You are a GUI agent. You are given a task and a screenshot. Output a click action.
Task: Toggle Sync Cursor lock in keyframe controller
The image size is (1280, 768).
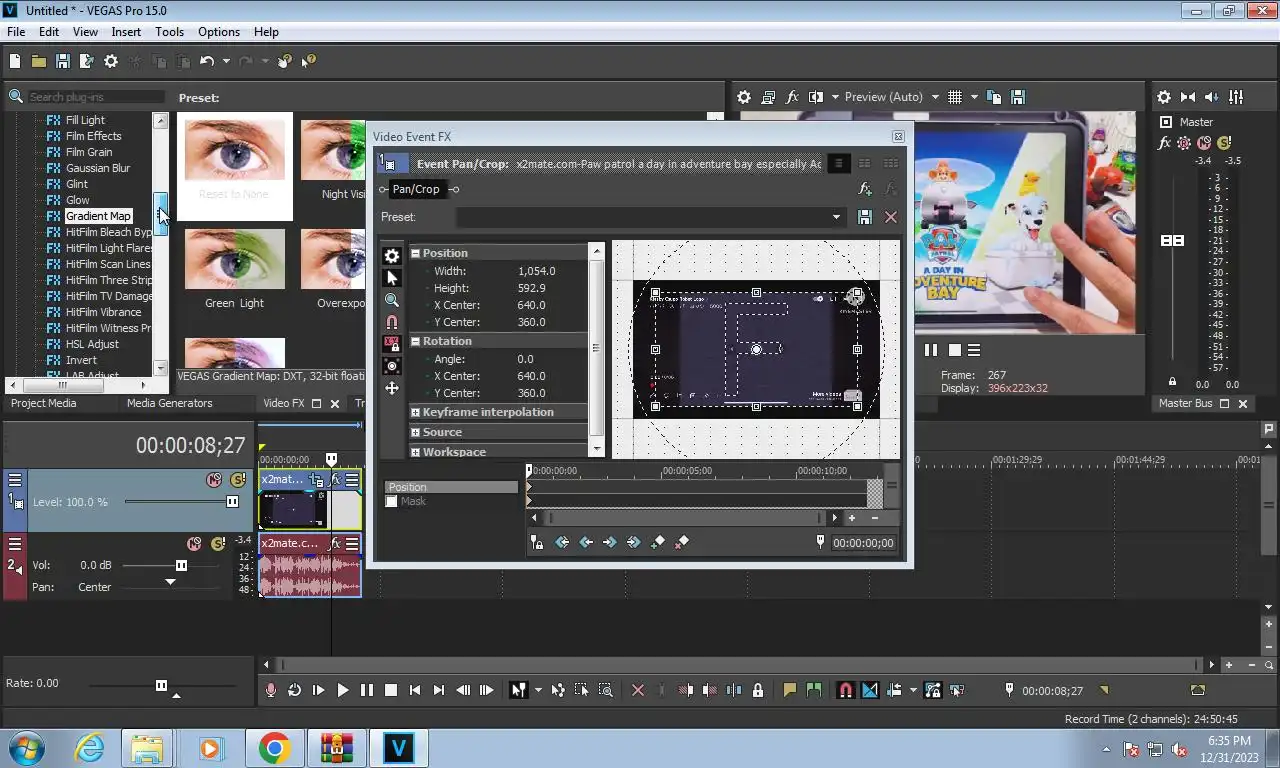click(x=538, y=542)
